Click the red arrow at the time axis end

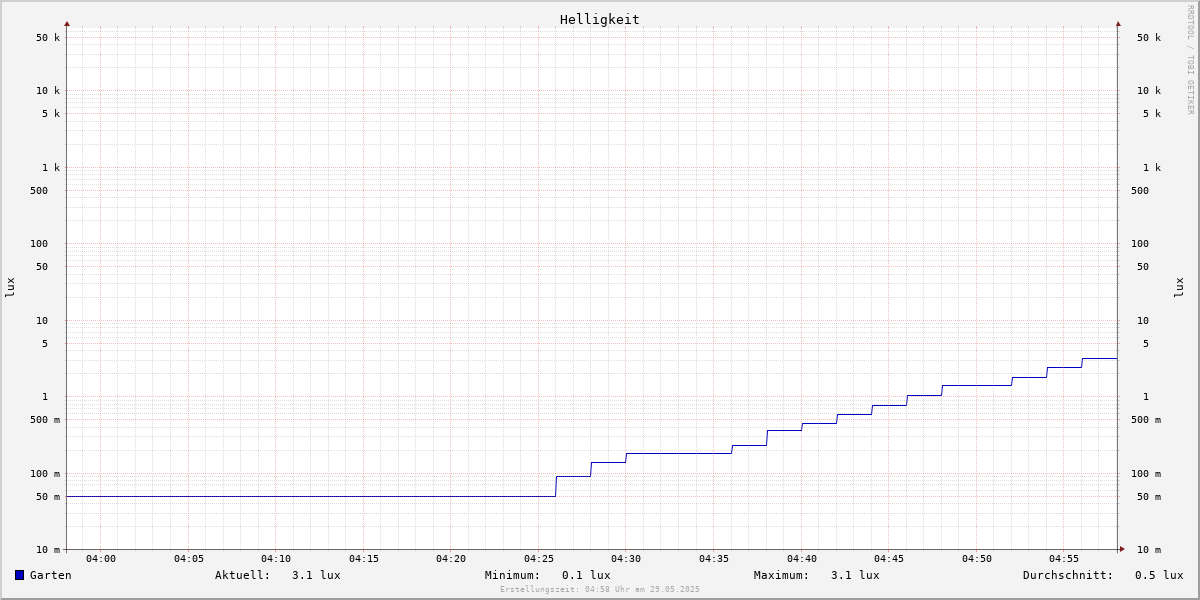(1122, 549)
